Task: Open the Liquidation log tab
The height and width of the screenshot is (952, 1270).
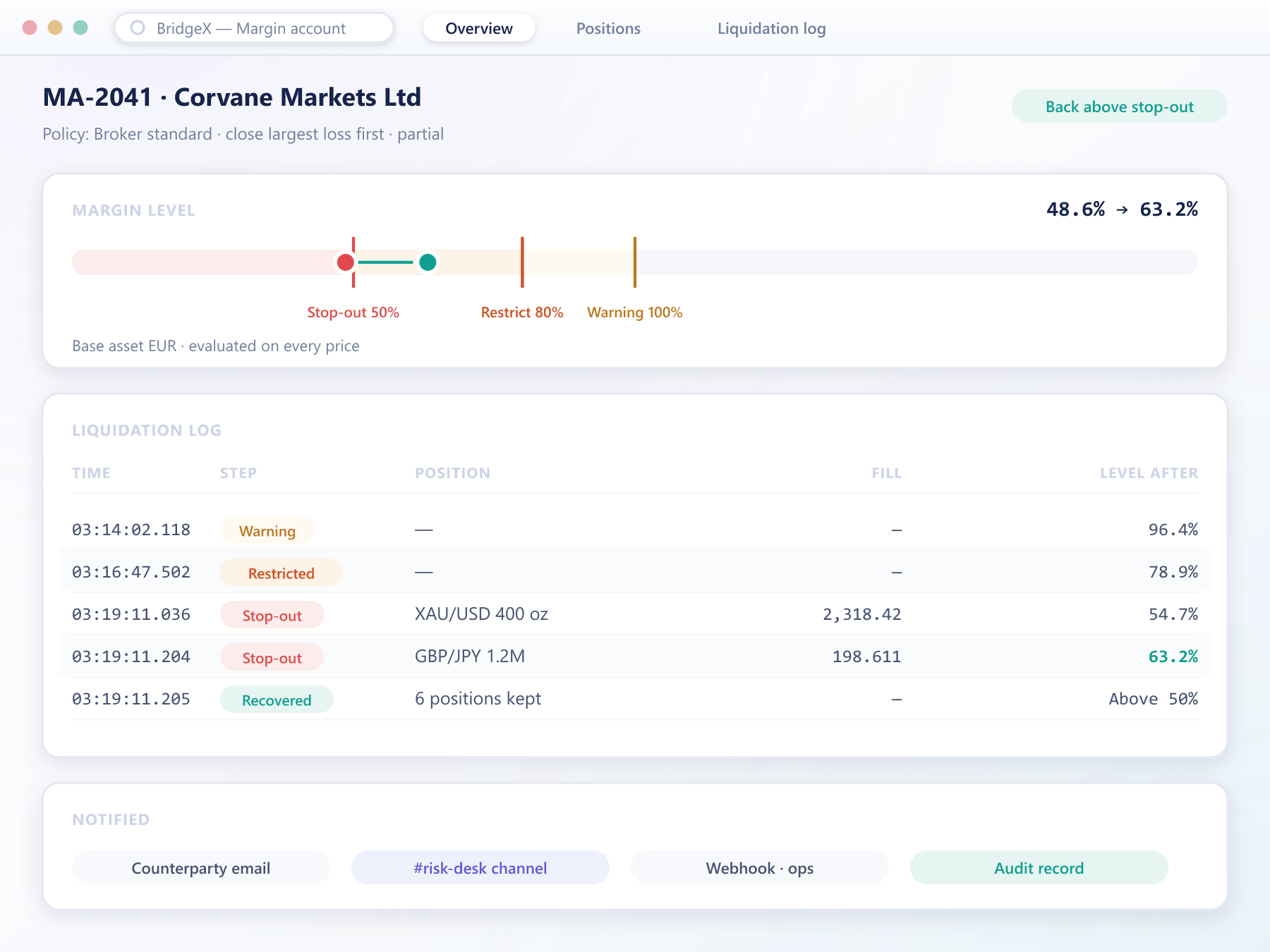Action: (x=771, y=28)
